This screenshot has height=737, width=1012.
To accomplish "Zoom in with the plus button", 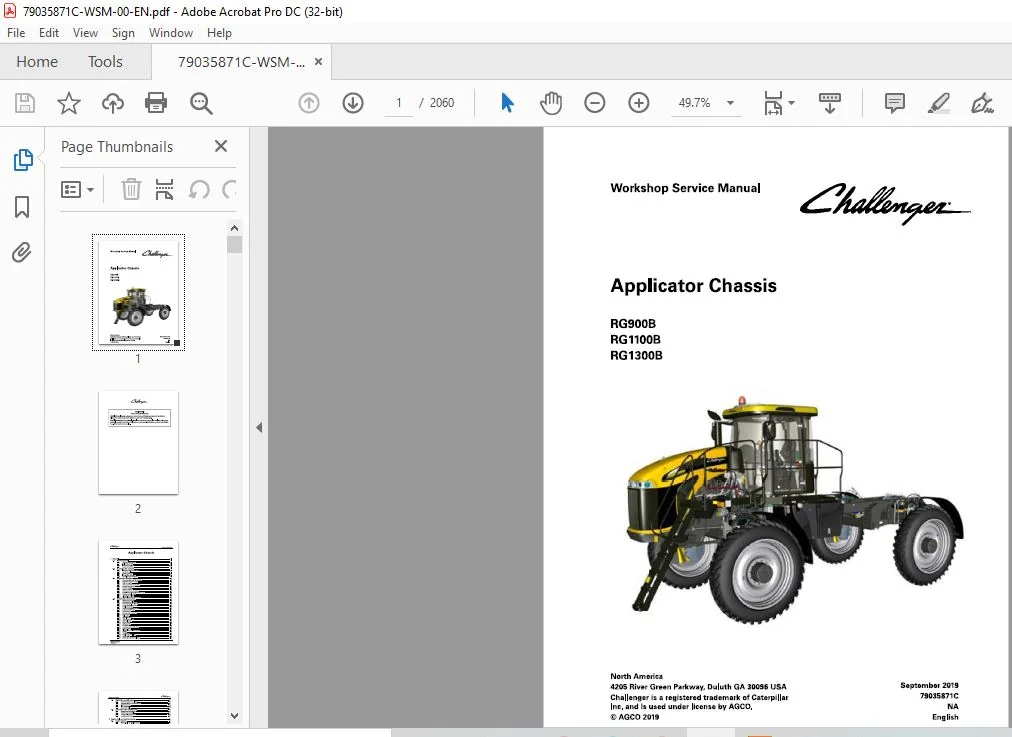I will pyautogui.click(x=638, y=103).
